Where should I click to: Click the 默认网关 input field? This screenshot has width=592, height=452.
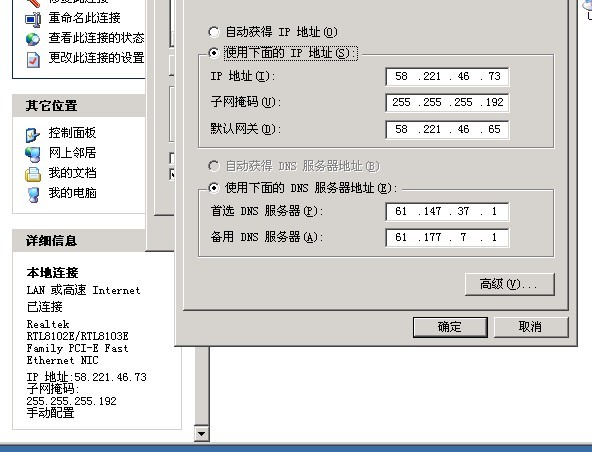pos(447,130)
